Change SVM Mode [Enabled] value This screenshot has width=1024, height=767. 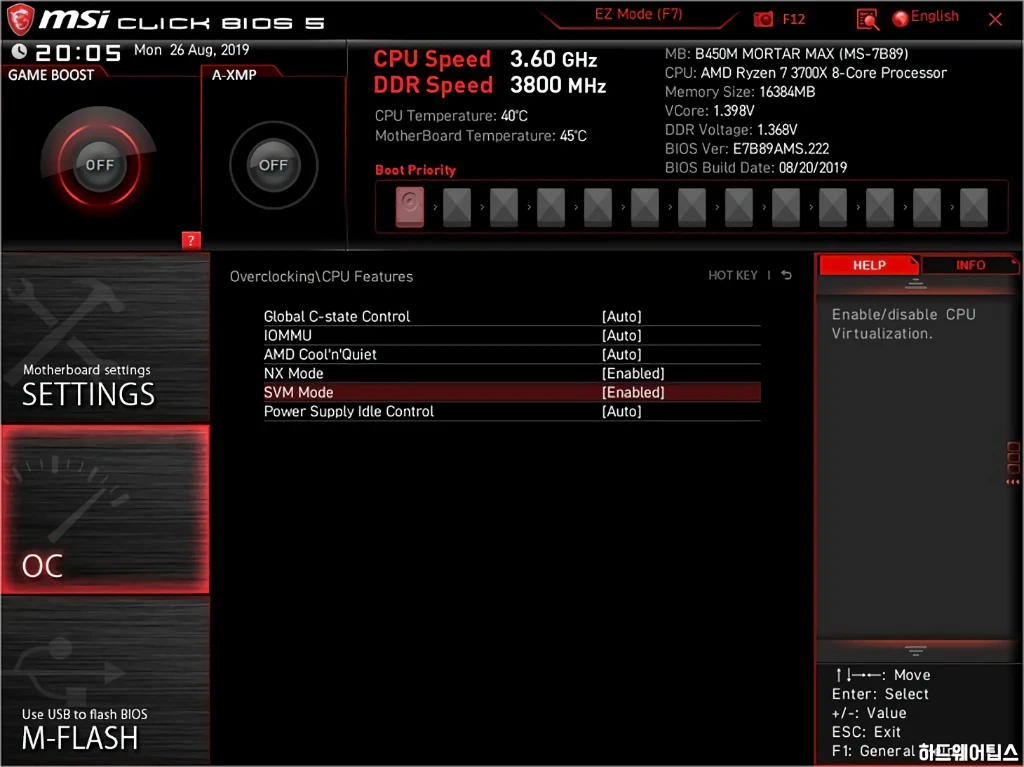pos(633,392)
